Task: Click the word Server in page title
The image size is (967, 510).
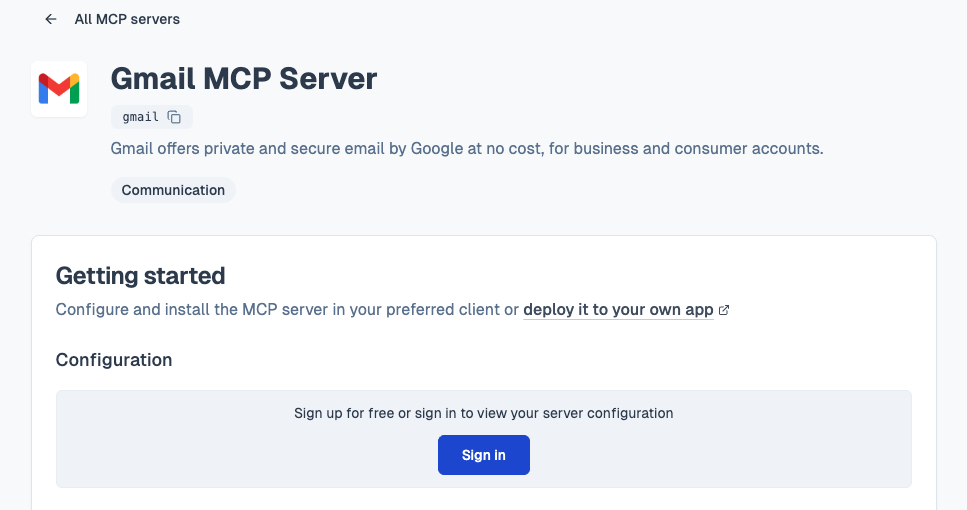Action: point(327,79)
